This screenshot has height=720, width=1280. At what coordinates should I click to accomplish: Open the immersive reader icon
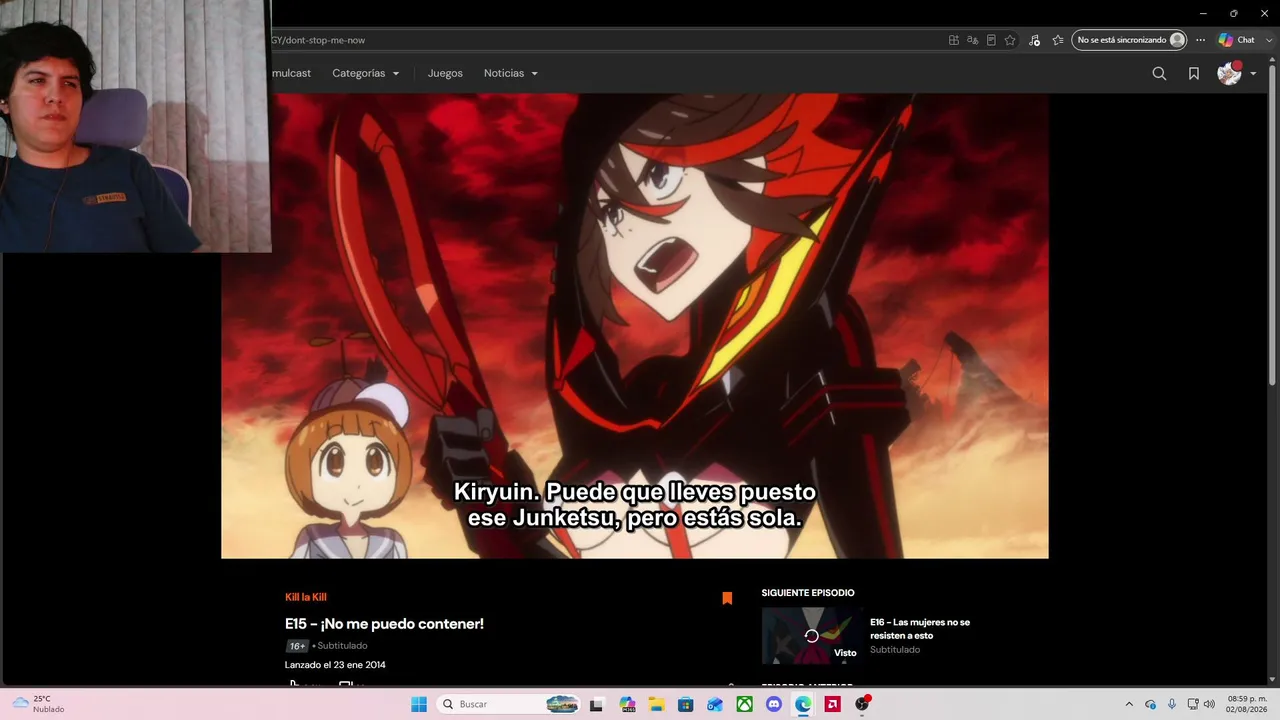coord(991,40)
